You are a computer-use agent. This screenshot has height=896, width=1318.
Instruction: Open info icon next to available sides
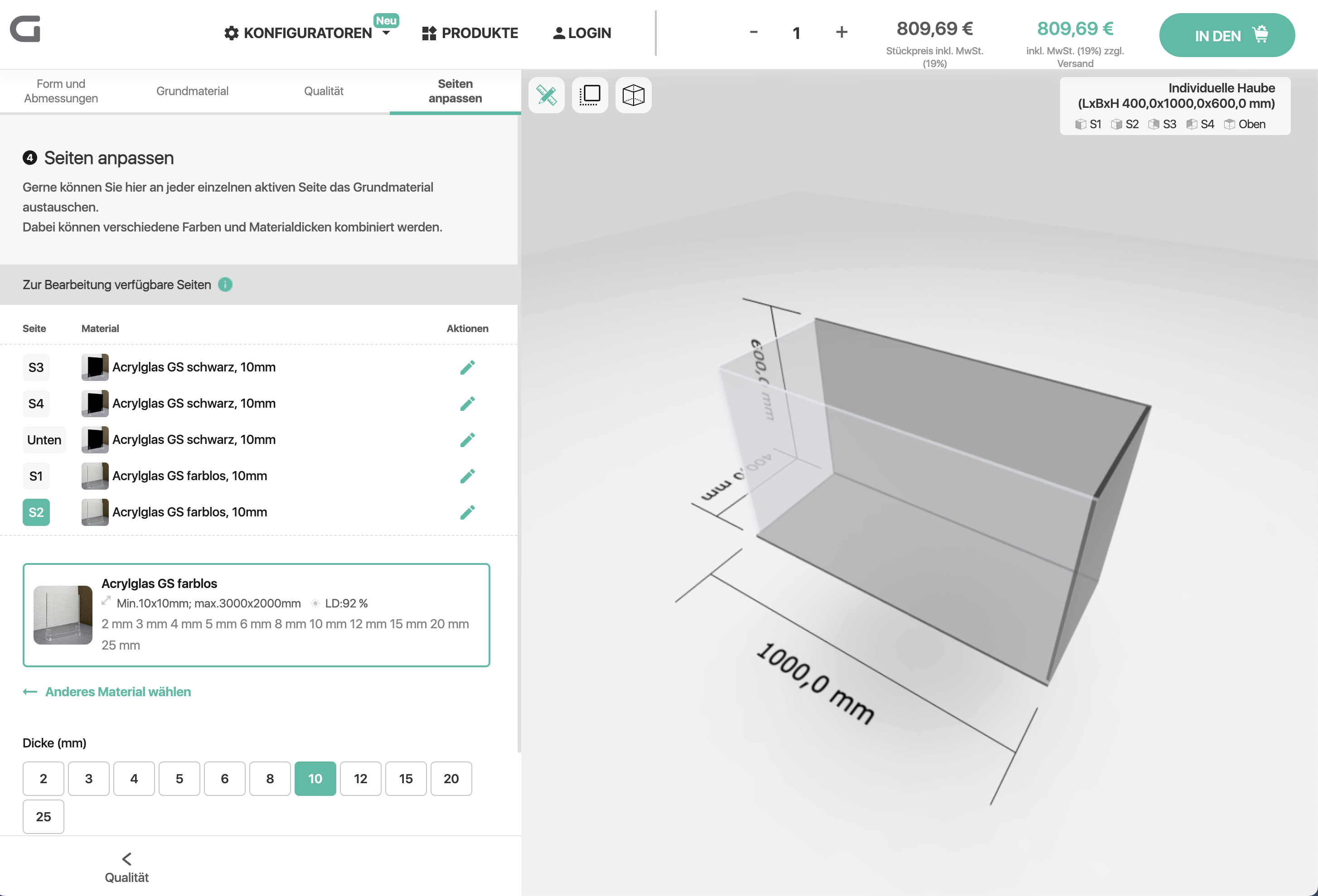(225, 284)
